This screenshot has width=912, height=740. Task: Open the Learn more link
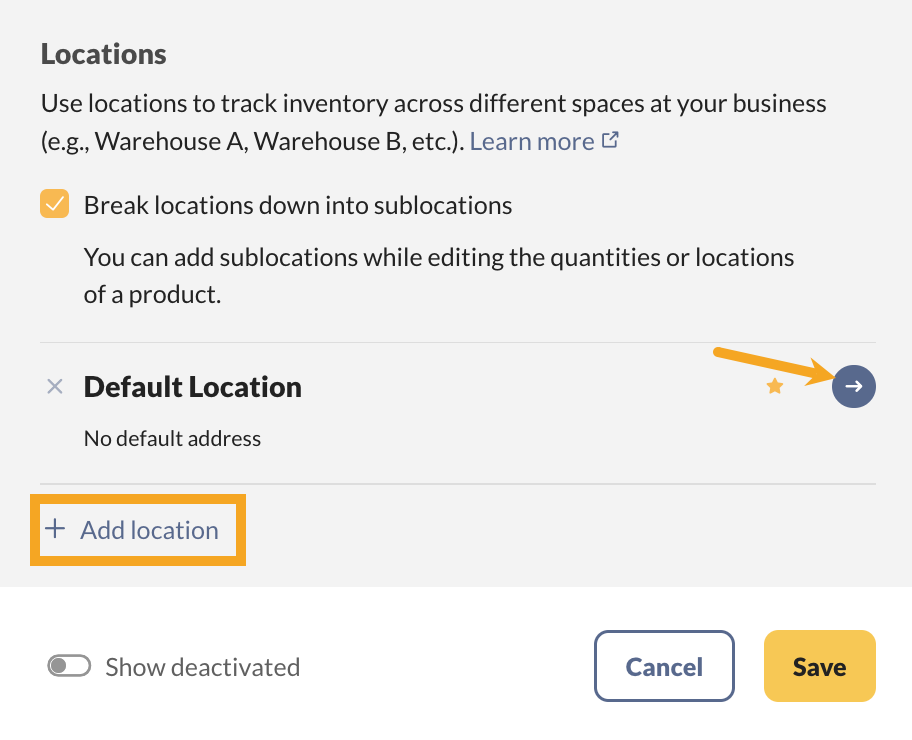[x=532, y=142]
